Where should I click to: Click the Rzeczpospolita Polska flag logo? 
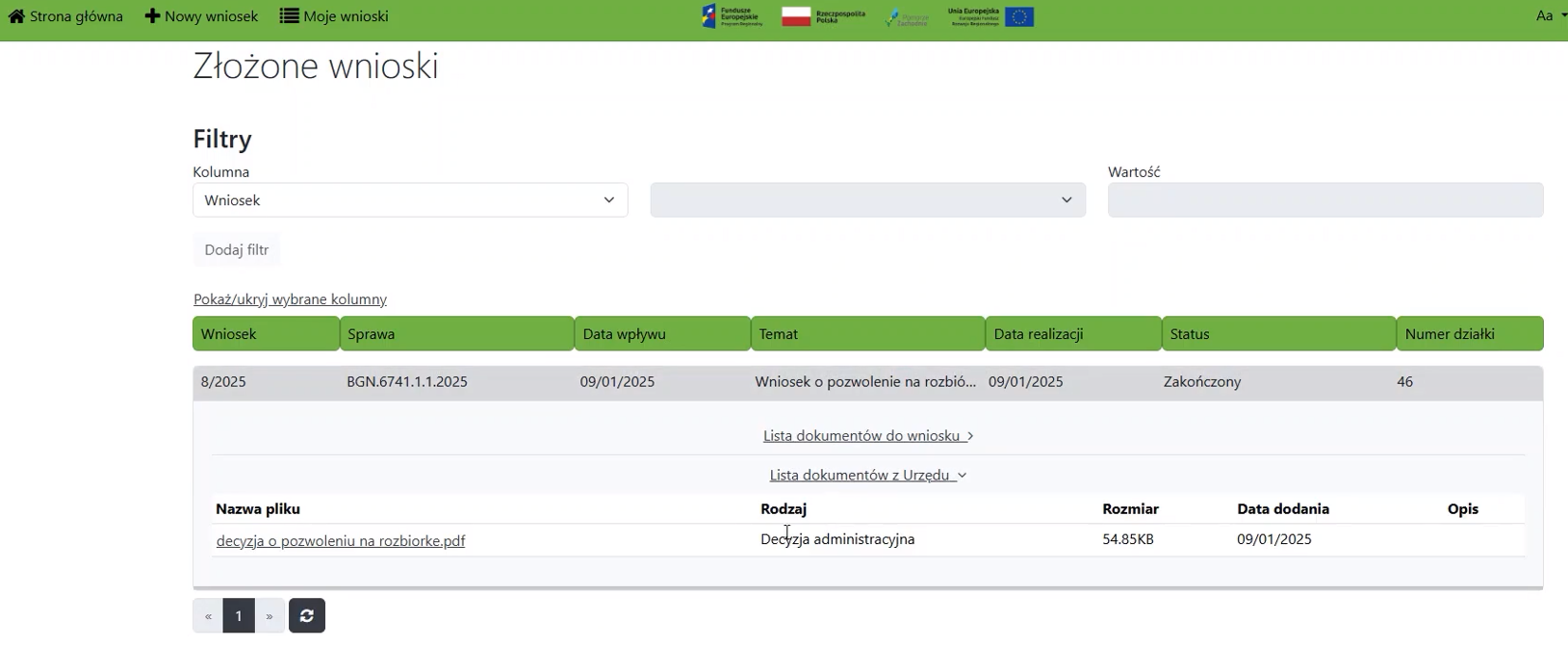click(x=823, y=16)
